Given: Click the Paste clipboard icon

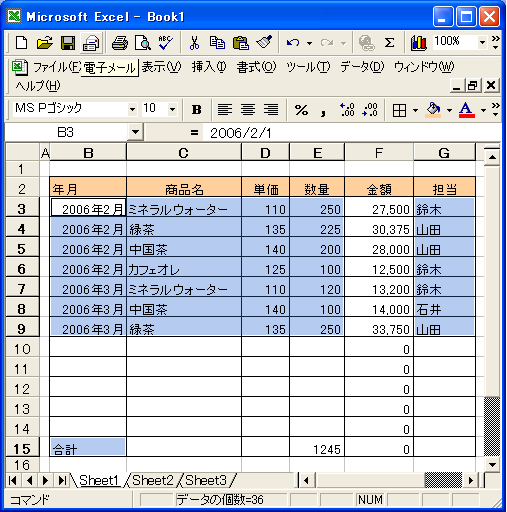Looking at the screenshot, I should [241, 43].
